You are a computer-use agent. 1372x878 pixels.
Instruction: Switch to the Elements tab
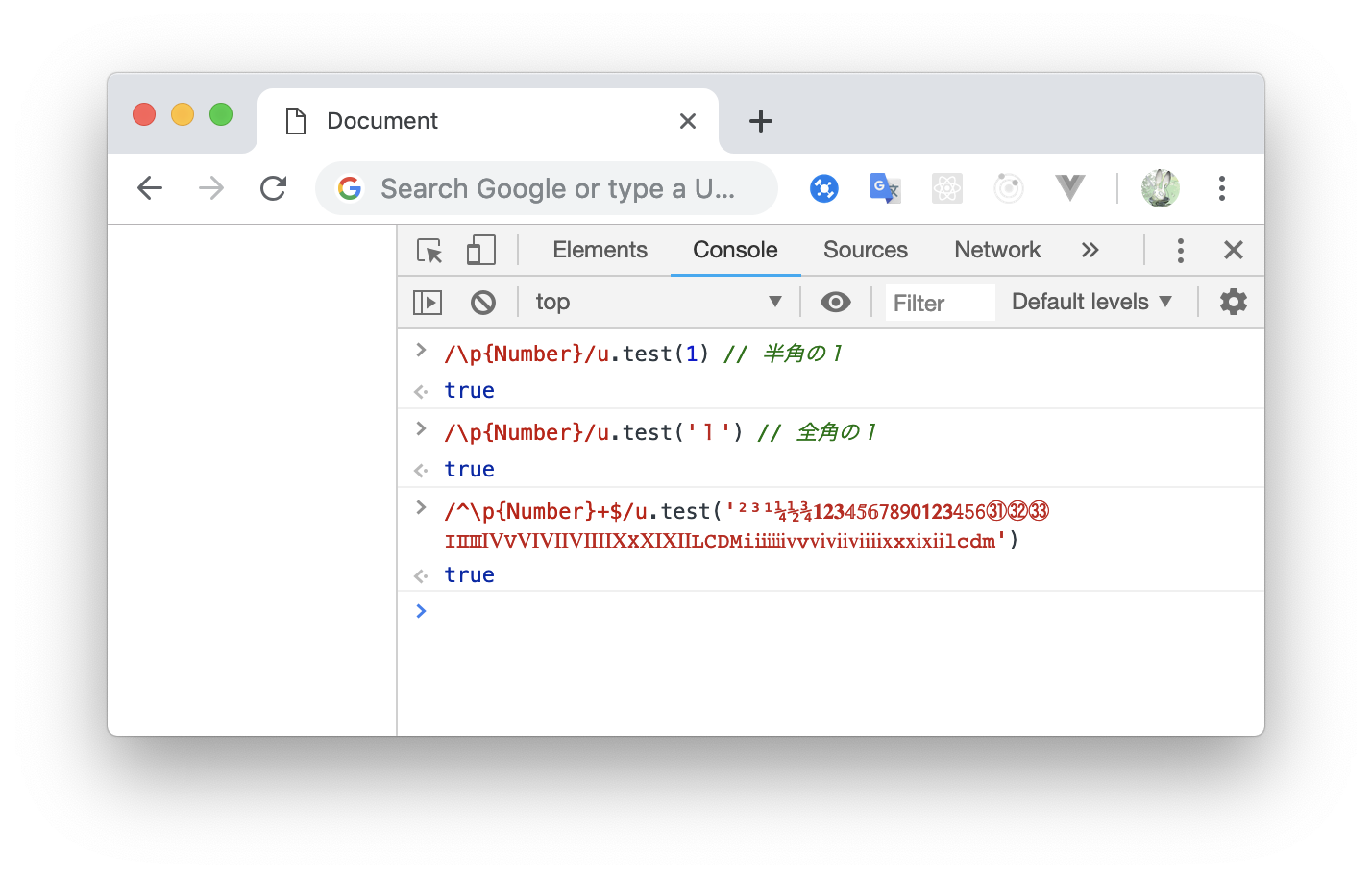coord(600,251)
